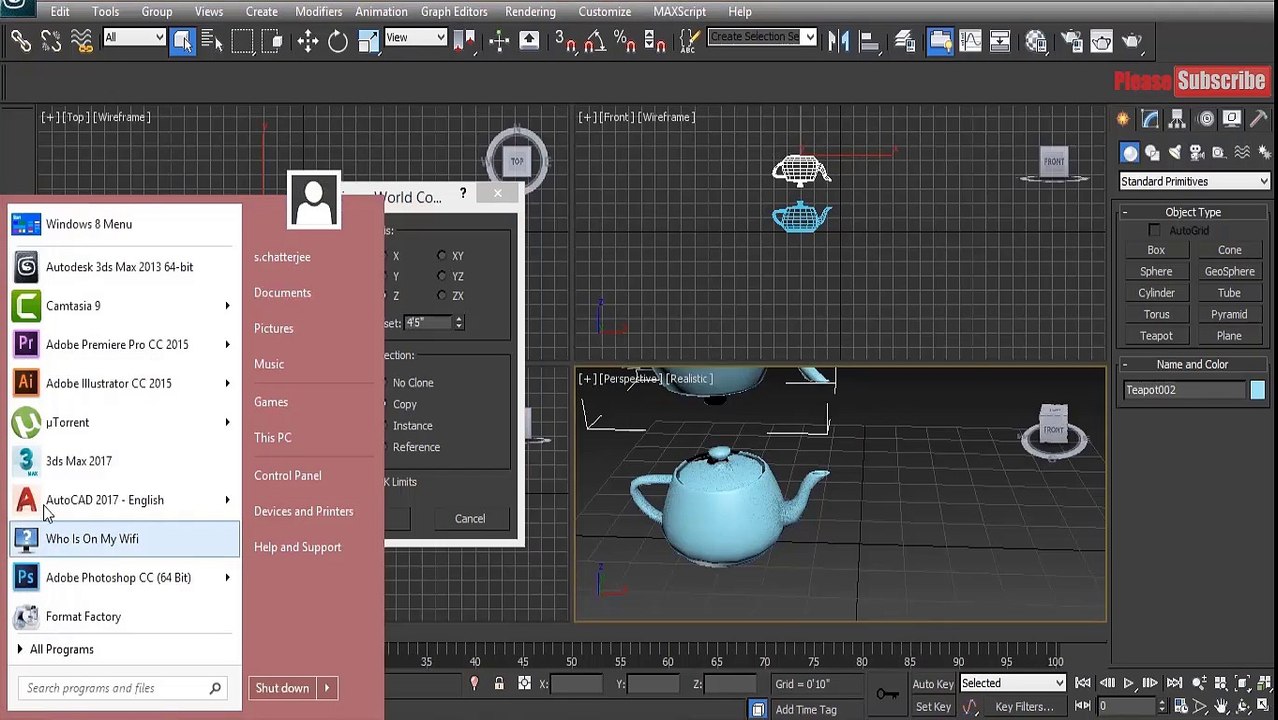The width and height of the screenshot is (1278, 720).
Task: Click the Select Object tool
Action: tap(182, 41)
